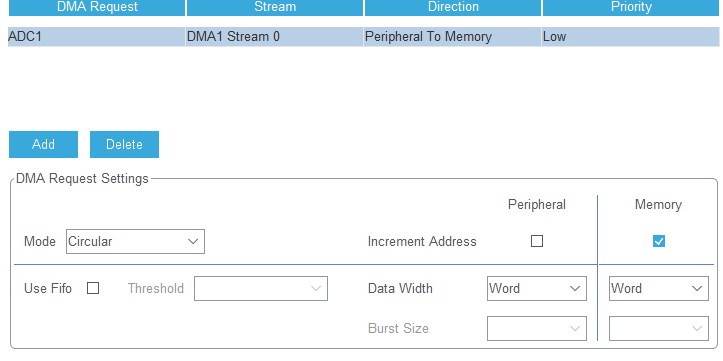The width and height of the screenshot is (723, 361).
Task: Select the Peripheral To Memory cell
Action: pyautogui.click(x=453, y=37)
